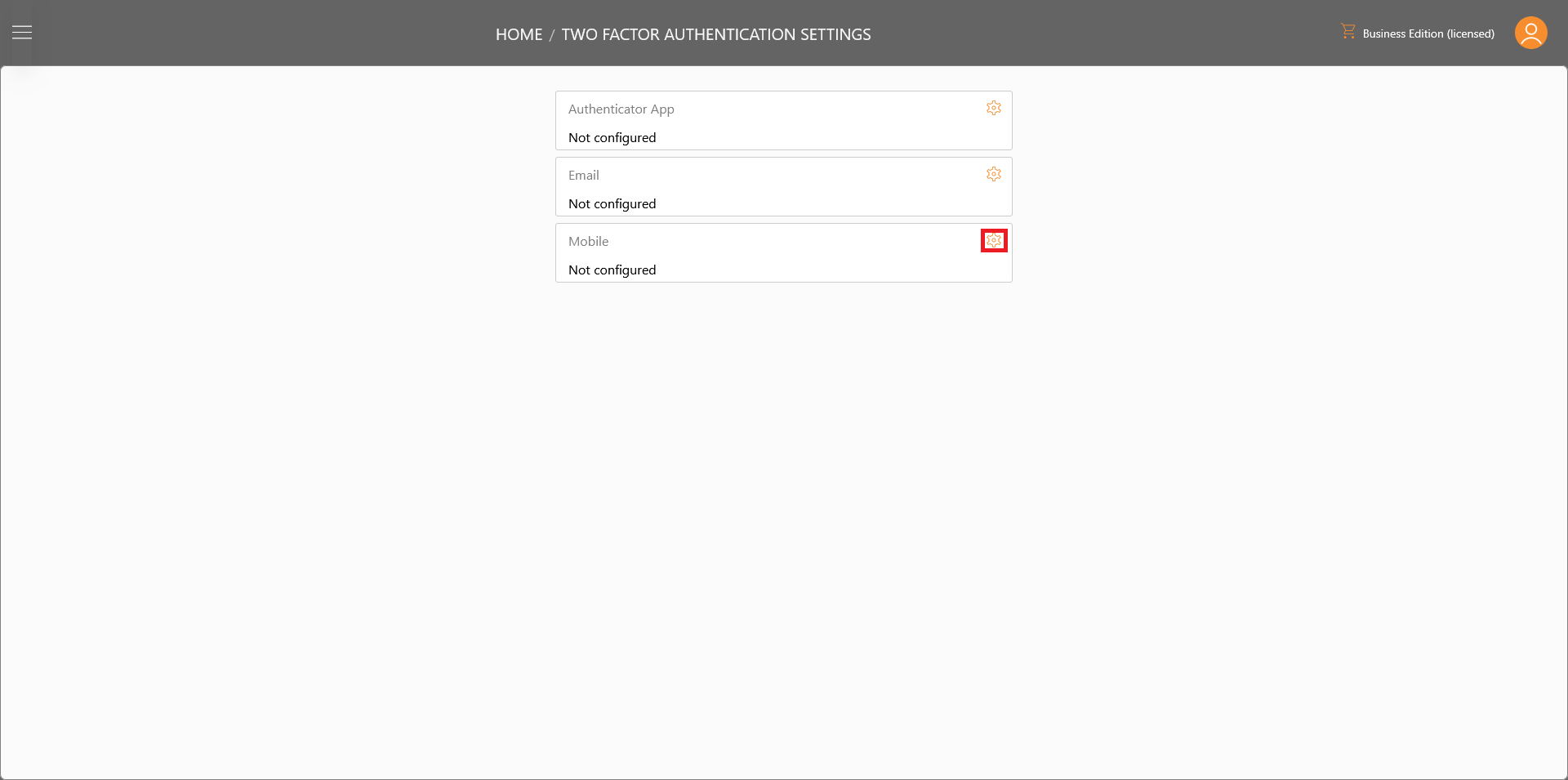This screenshot has width=1568, height=780.
Task: Click the breadcrumb slash separator
Action: [x=552, y=35]
